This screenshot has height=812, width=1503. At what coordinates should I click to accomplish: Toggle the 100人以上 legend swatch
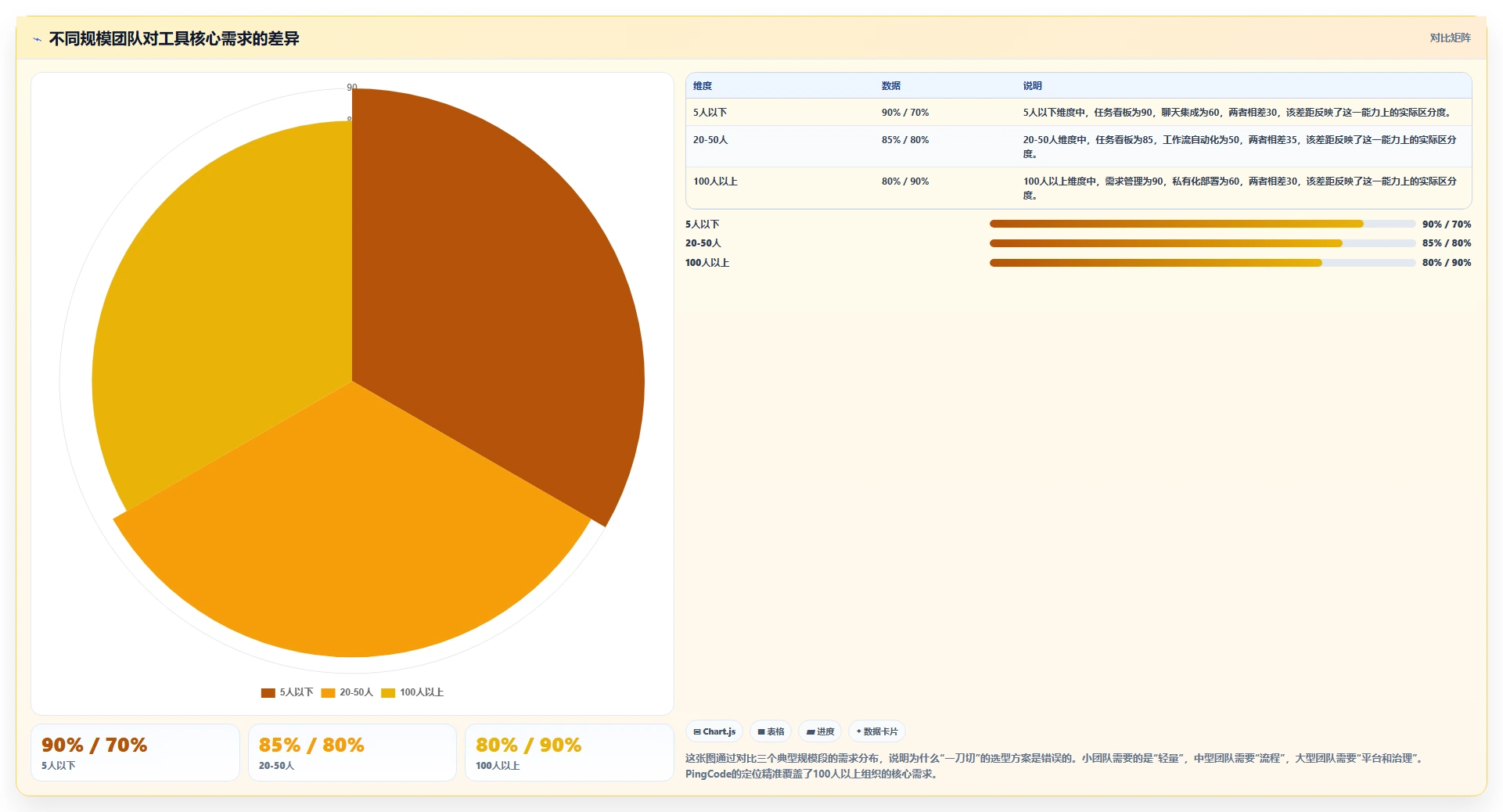[x=388, y=692]
